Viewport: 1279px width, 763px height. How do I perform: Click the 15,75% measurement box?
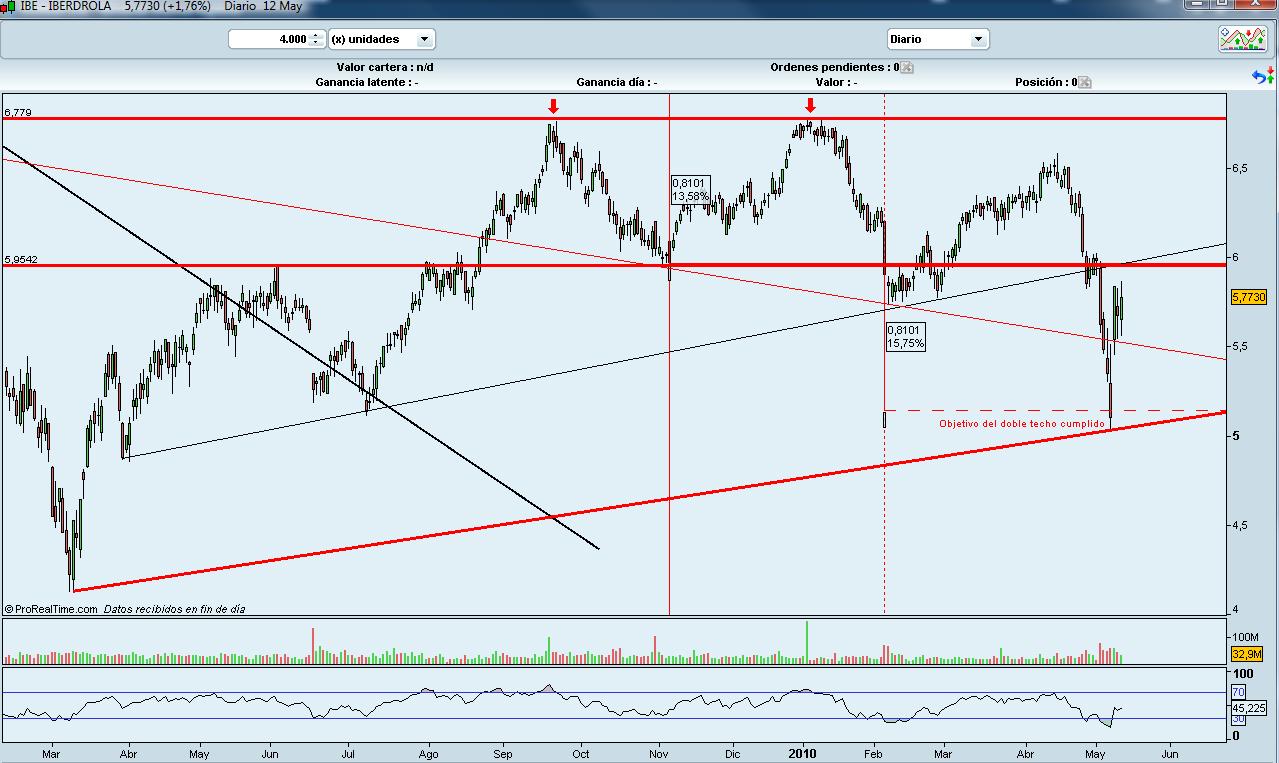point(905,337)
